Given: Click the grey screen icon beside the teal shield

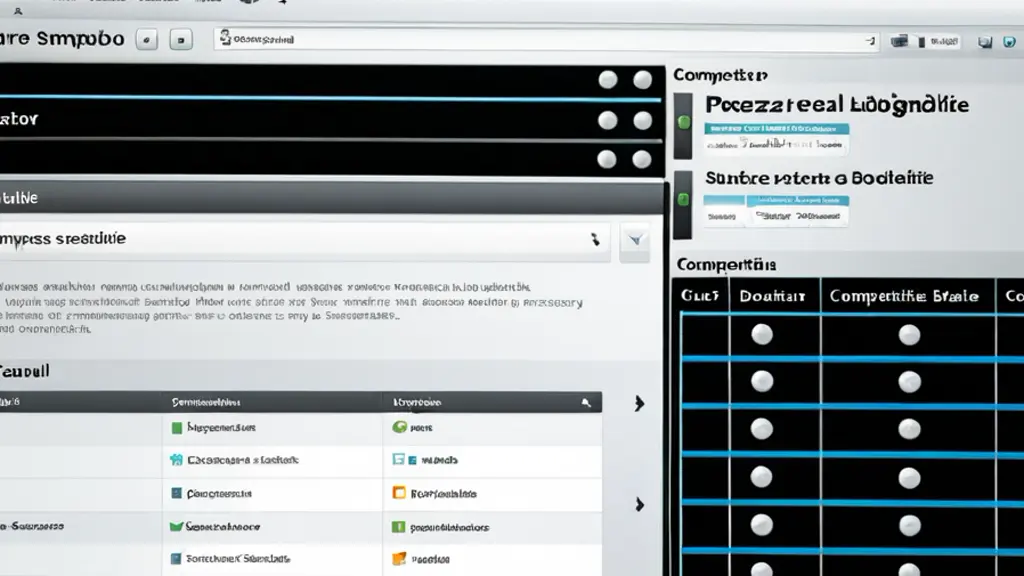Looking at the screenshot, I should (985, 42).
